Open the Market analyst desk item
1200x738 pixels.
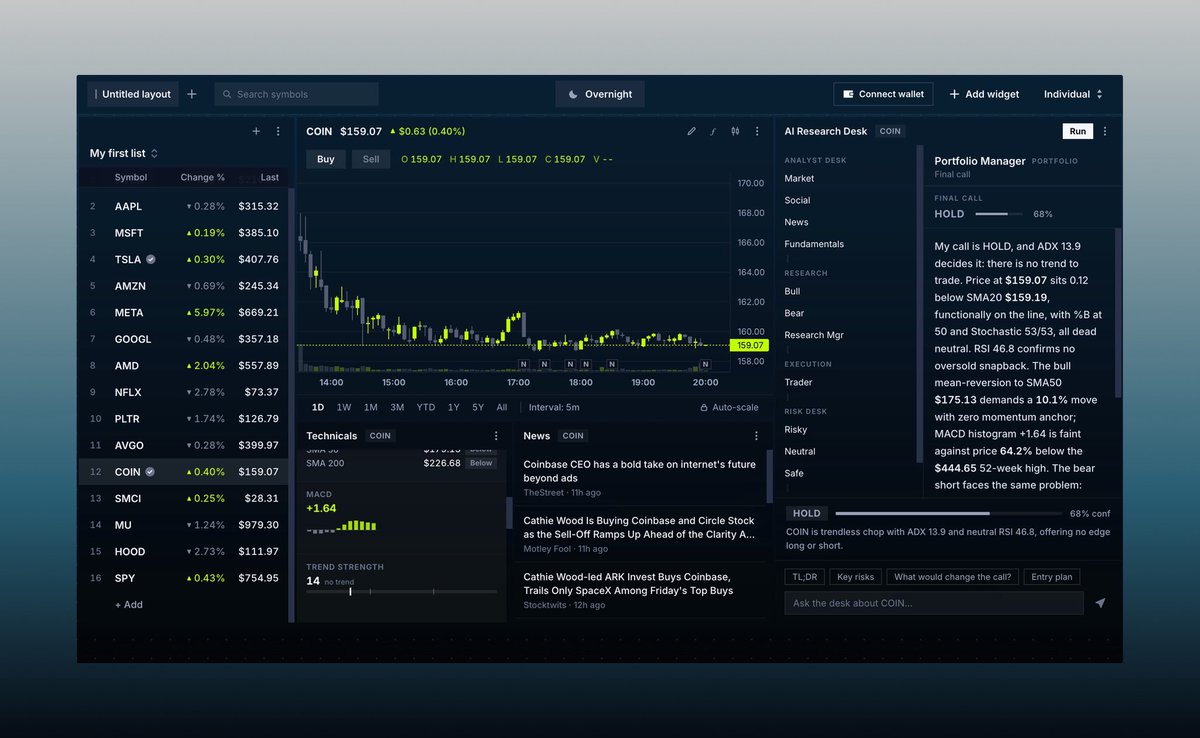pos(799,178)
